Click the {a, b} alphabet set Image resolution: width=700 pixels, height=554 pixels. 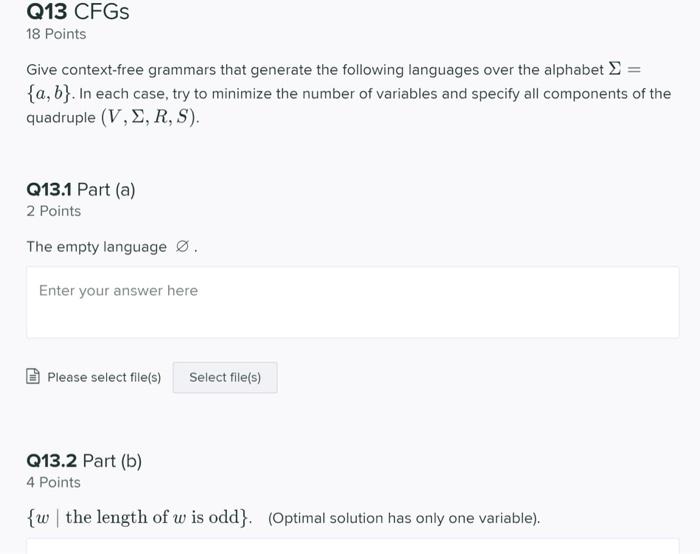(54, 93)
